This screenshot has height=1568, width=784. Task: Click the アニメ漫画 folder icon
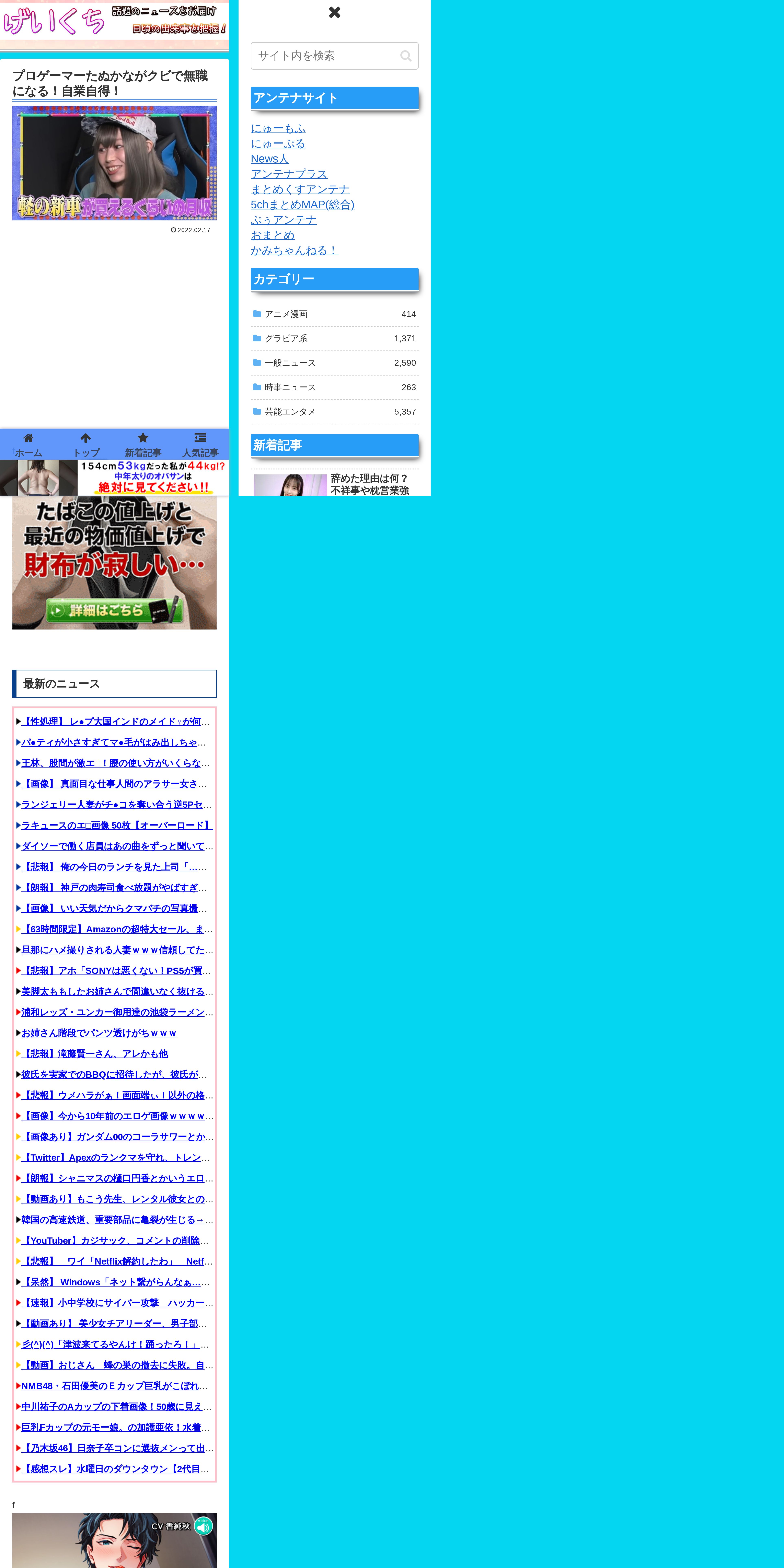coord(257,314)
